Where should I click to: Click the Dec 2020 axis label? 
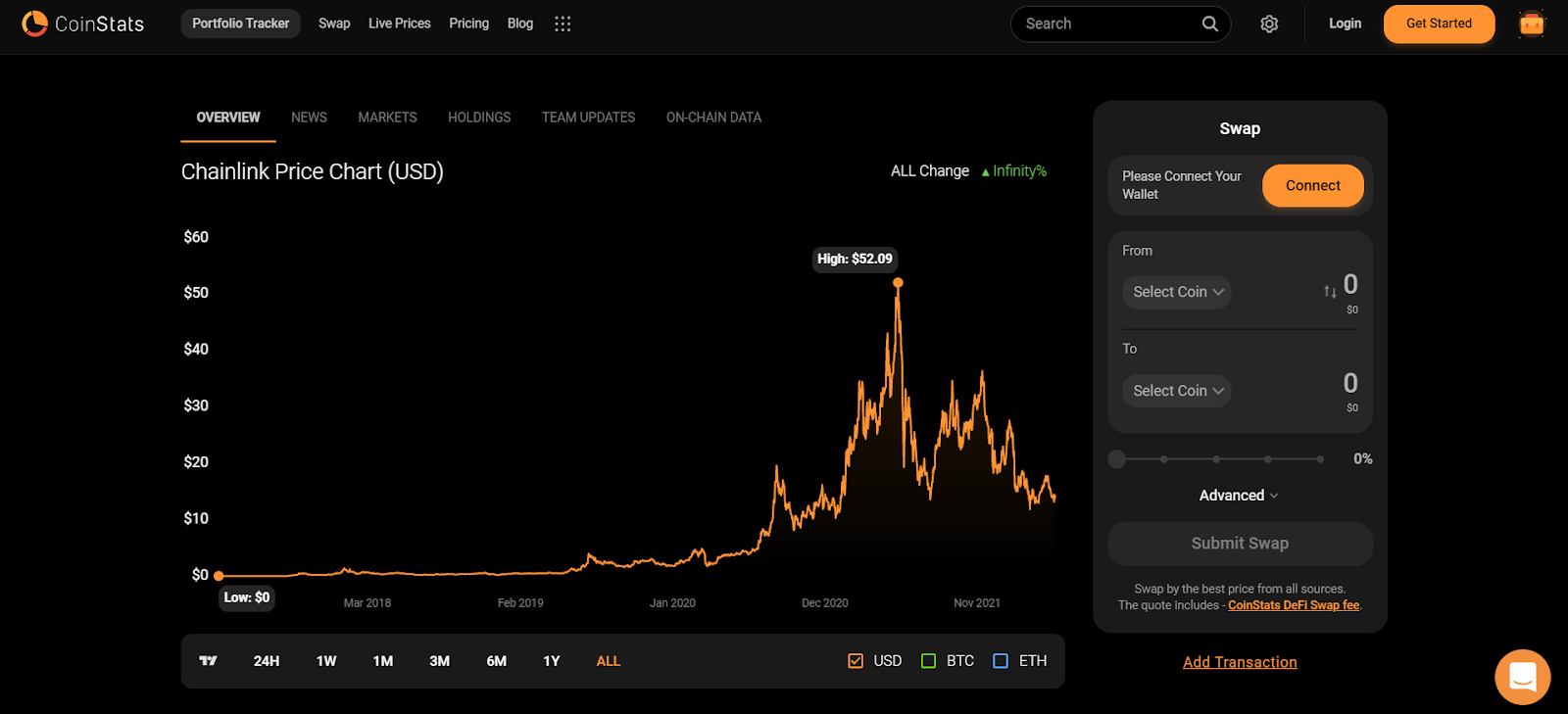coord(825,603)
